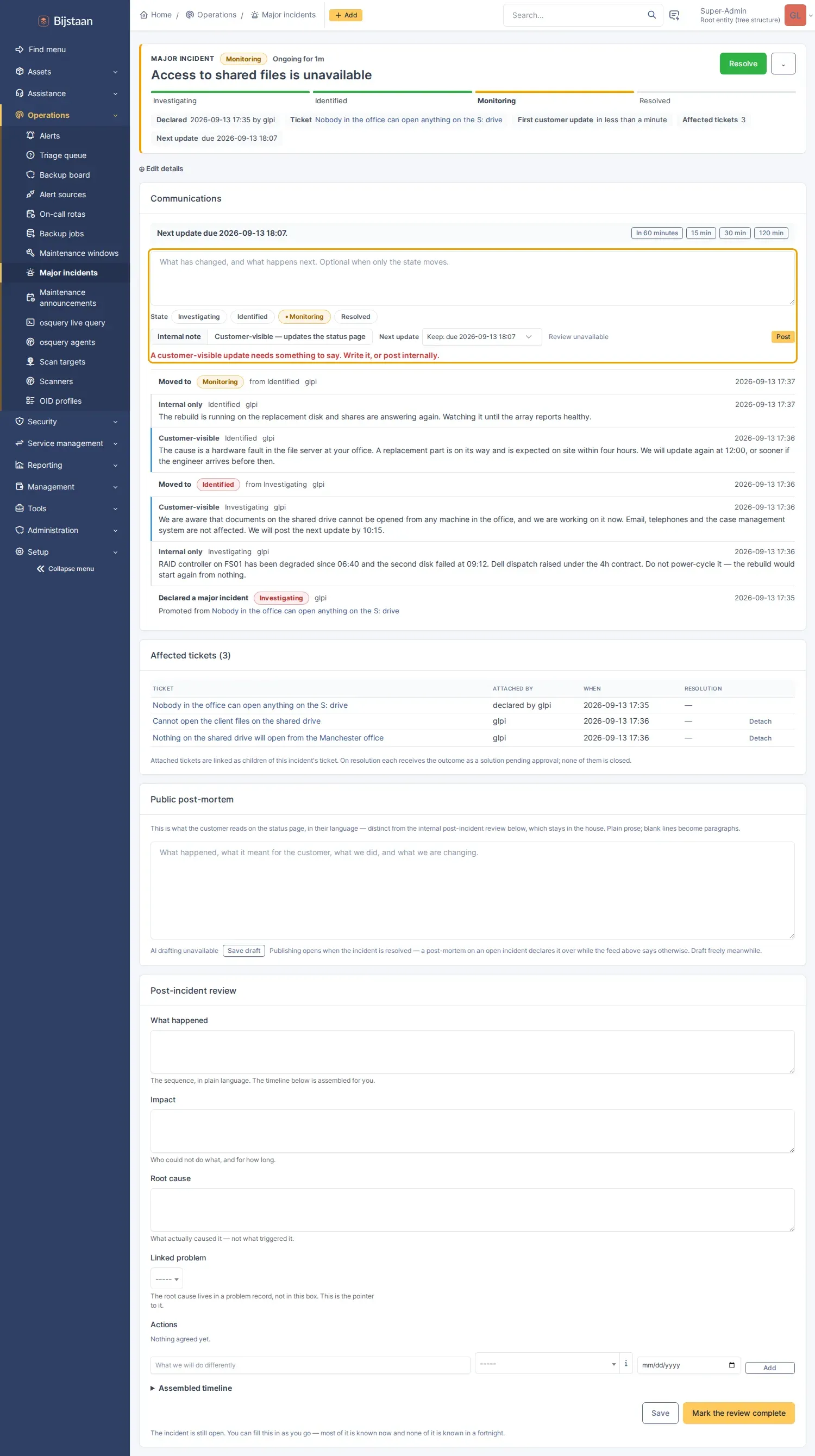Open On-call rotas icon
This screenshot has width=815, height=1456.
tap(30, 214)
